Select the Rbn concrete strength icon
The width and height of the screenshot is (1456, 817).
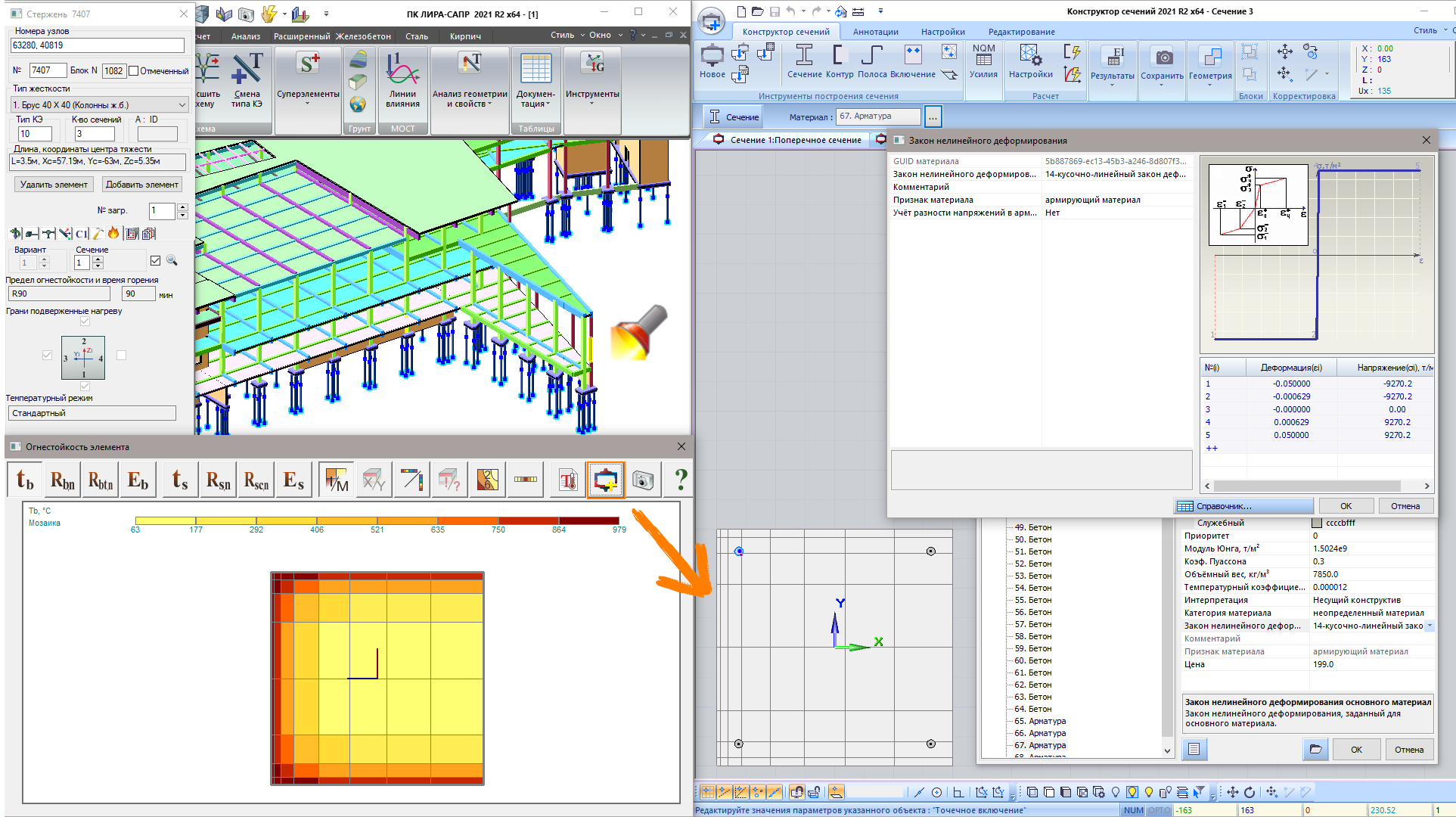click(63, 480)
